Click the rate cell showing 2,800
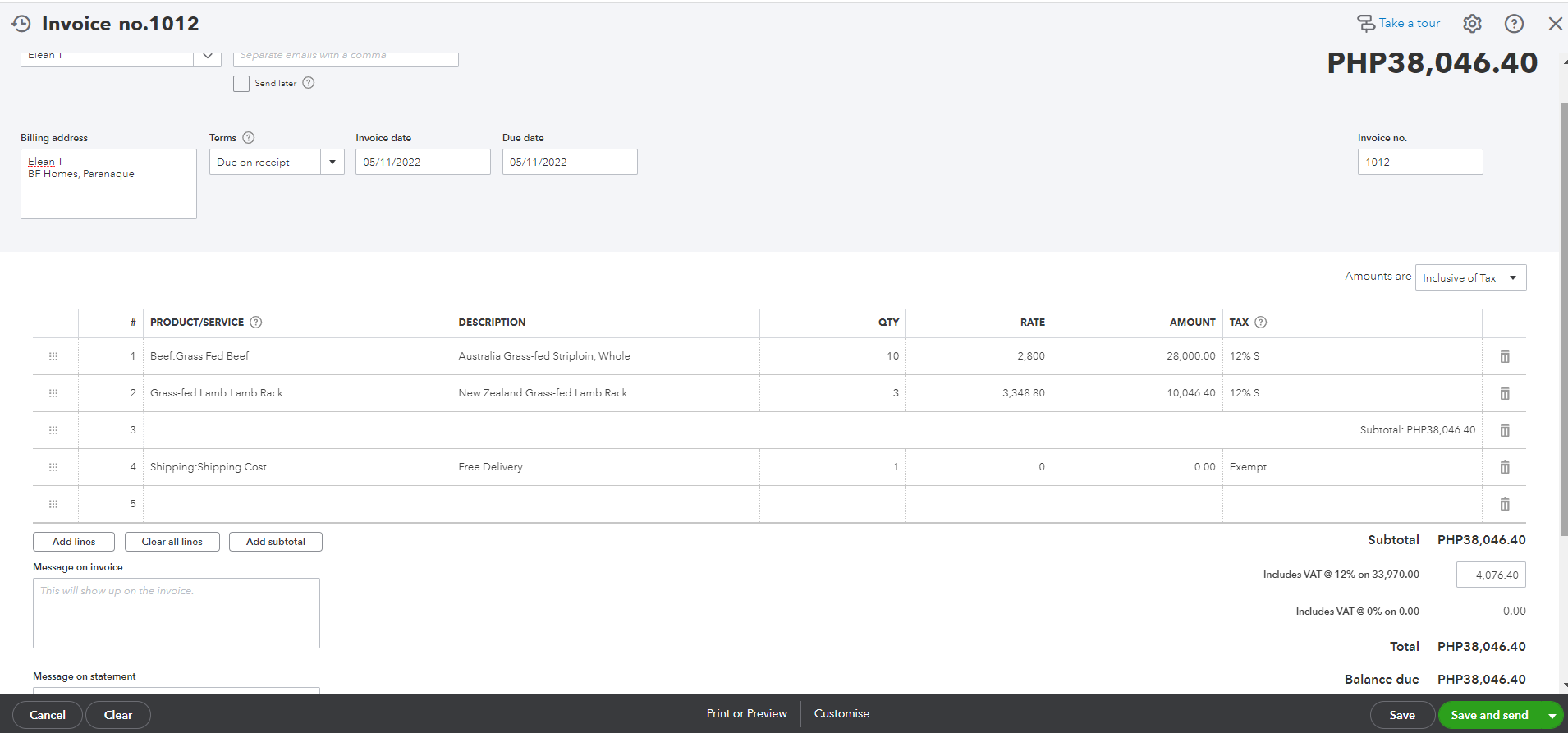 pyautogui.click(x=979, y=356)
